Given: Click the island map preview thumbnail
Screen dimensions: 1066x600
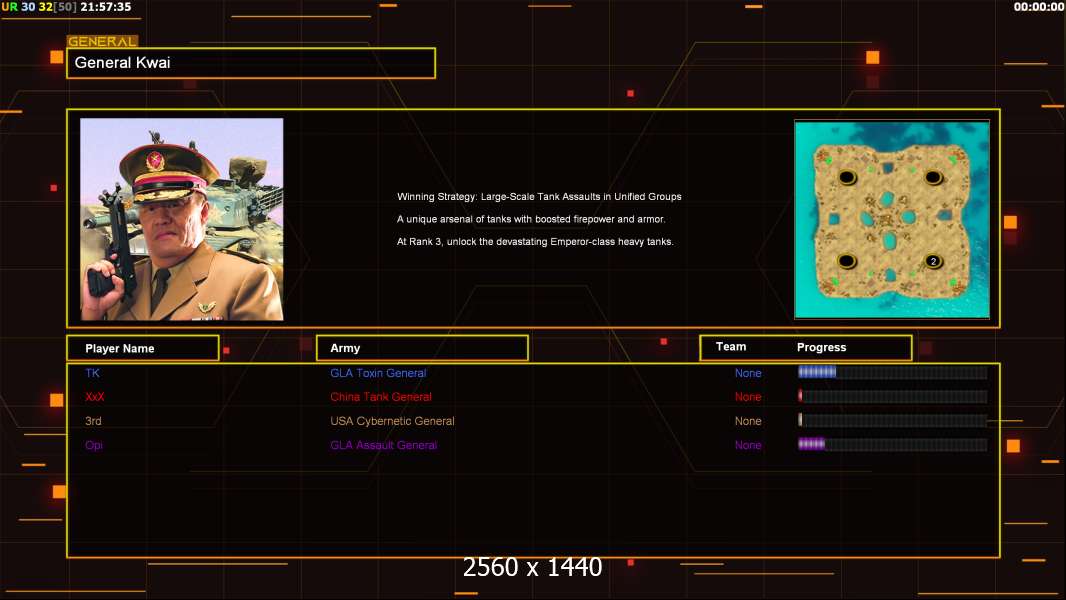Looking at the screenshot, I should tap(892, 219).
